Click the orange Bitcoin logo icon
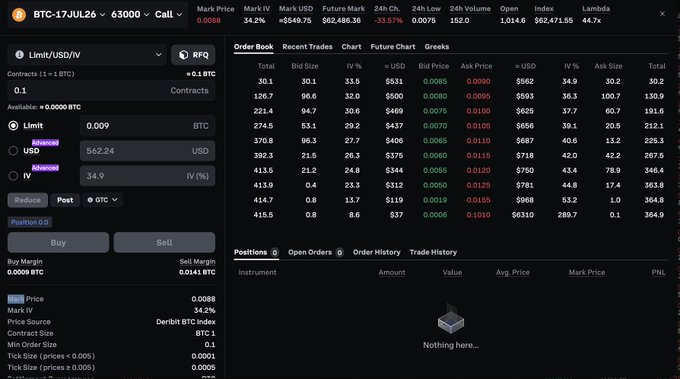Image resolution: width=680 pixels, height=379 pixels. point(19,14)
